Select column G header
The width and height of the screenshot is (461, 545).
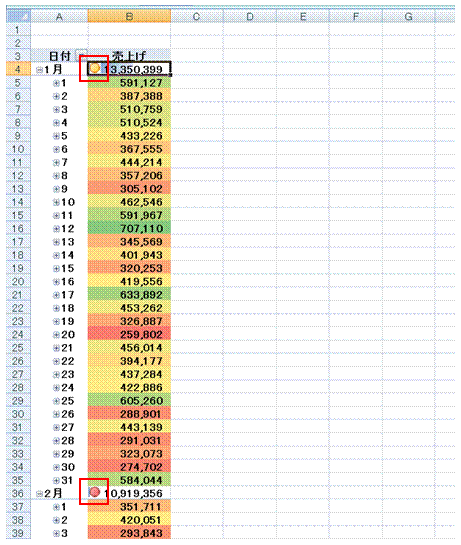[409, 16]
